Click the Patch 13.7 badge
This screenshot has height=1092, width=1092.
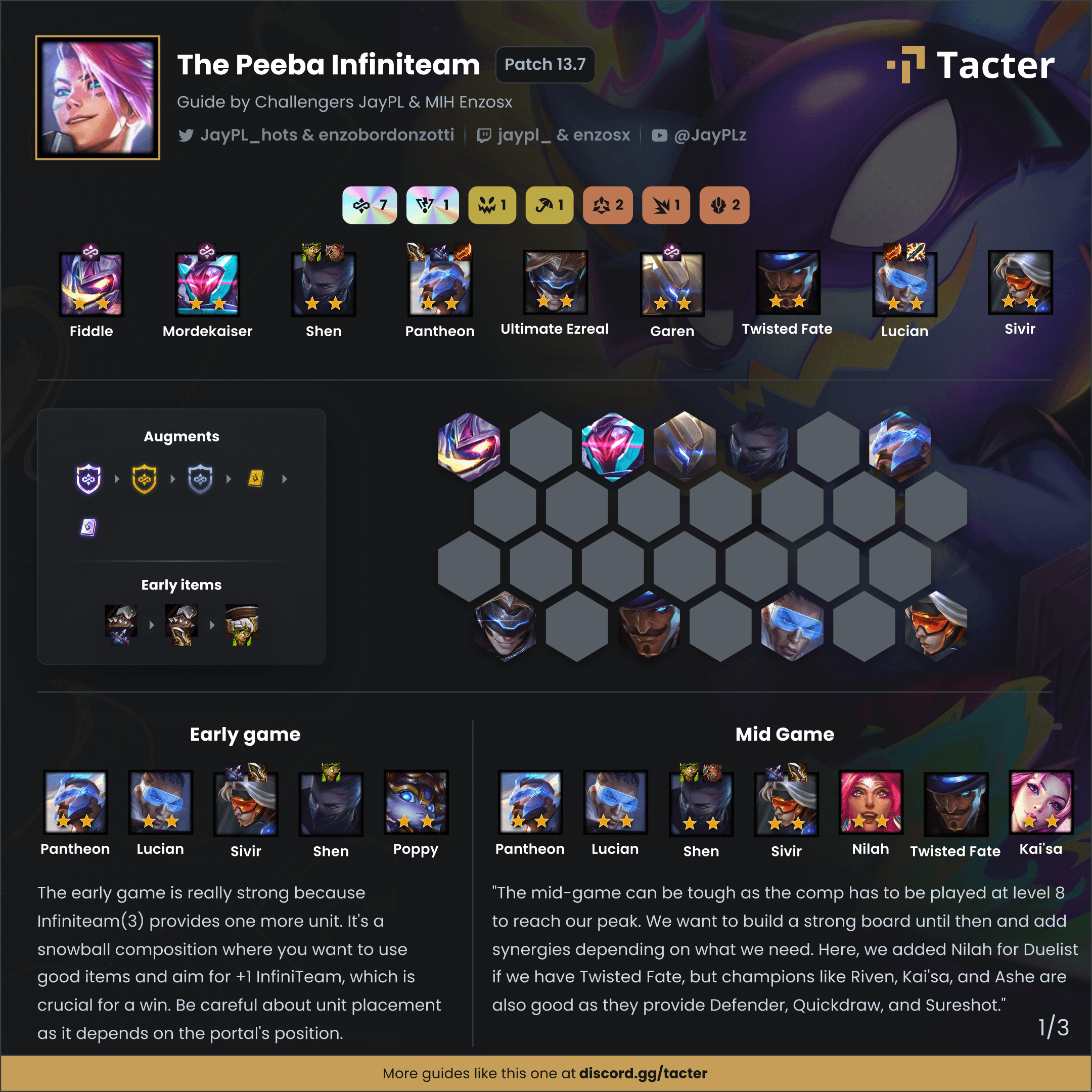tap(545, 64)
